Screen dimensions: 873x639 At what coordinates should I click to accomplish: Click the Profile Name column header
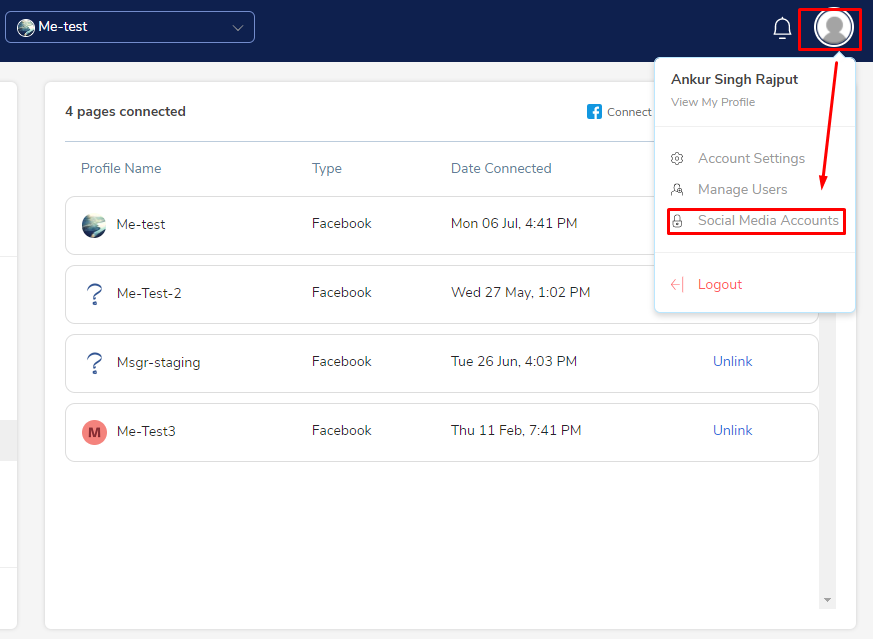pos(121,168)
